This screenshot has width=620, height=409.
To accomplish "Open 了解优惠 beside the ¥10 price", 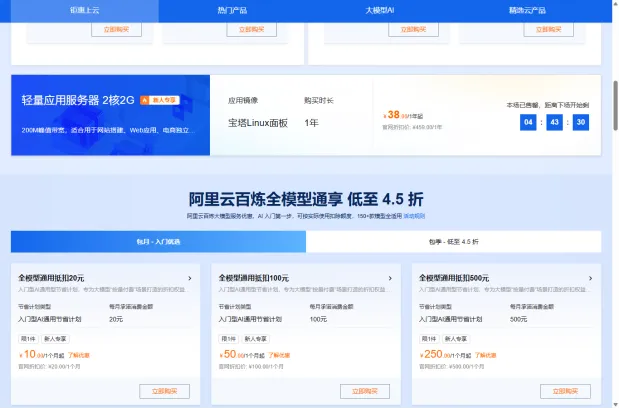I will click(79, 355).
